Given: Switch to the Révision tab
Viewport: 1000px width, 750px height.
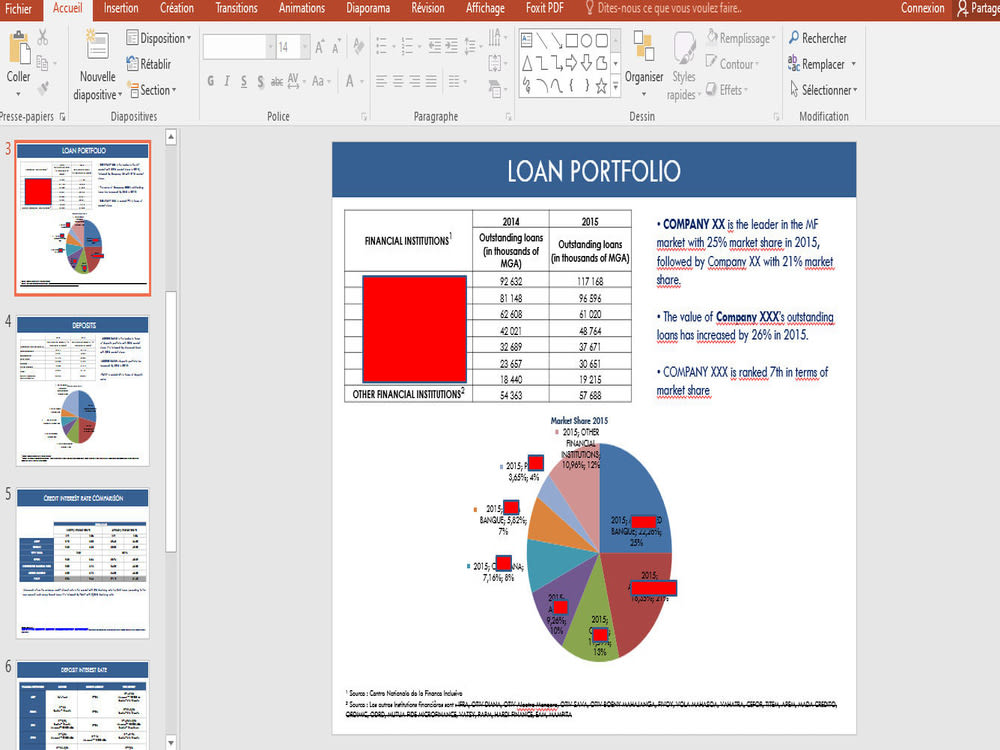Looking at the screenshot, I should click(428, 8).
